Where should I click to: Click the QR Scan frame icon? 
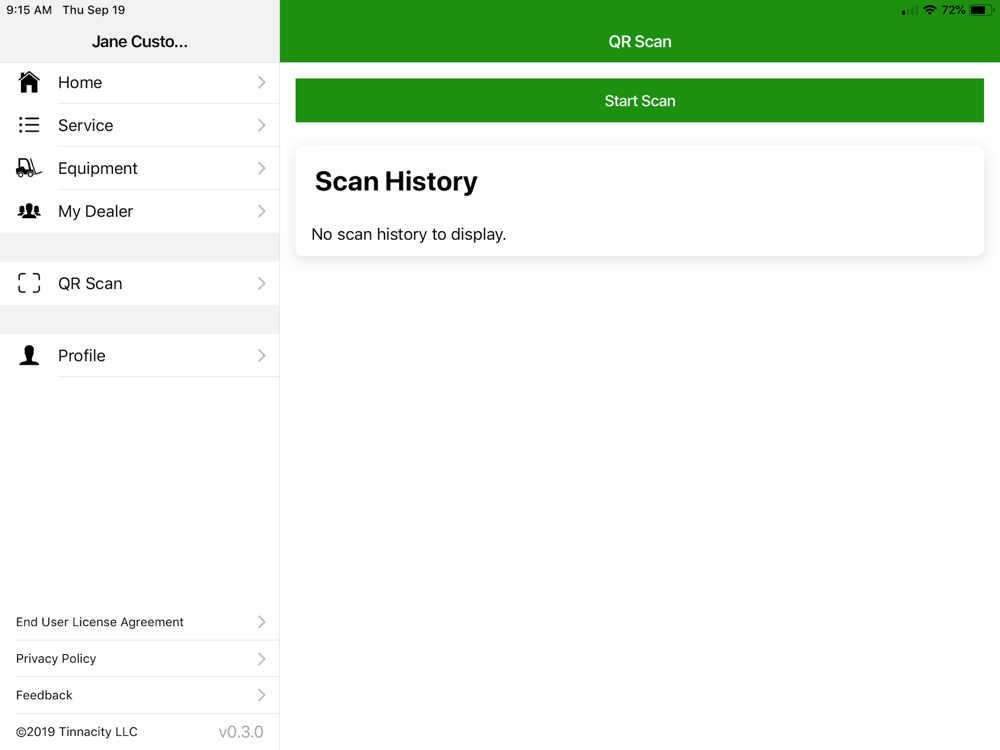click(x=29, y=283)
